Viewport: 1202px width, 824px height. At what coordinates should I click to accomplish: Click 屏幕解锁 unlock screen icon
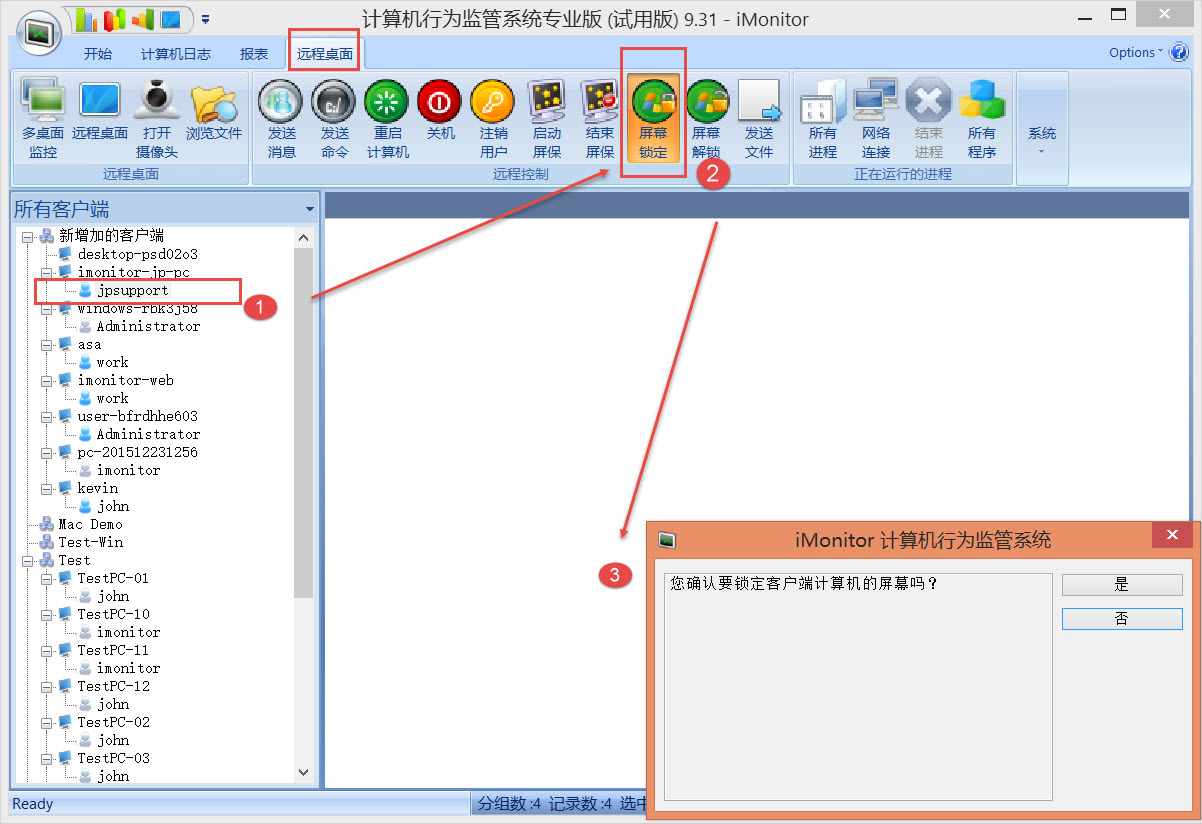pyautogui.click(x=706, y=121)
